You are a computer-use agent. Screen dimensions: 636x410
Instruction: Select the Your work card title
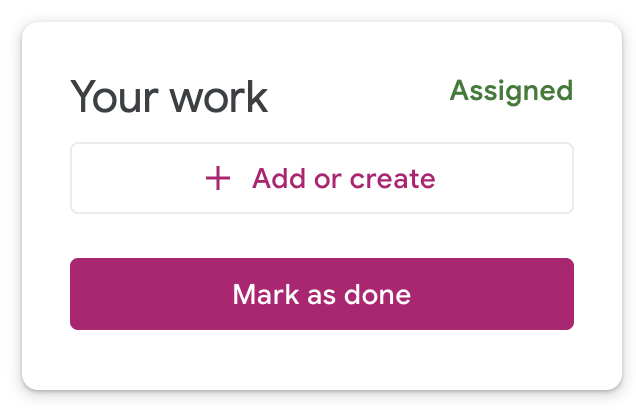(x=169, y=98)
